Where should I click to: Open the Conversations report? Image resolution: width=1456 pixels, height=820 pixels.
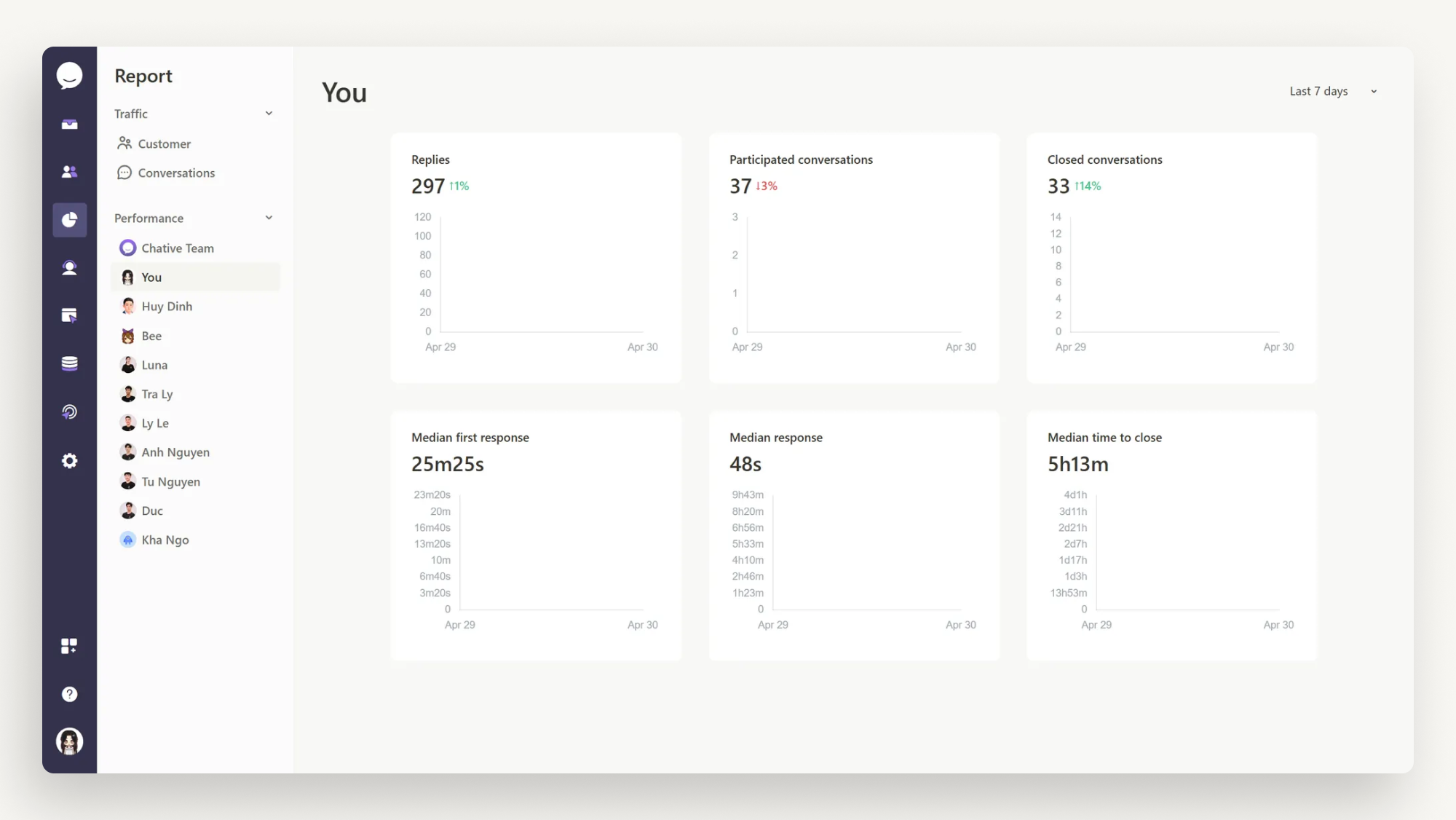tap(175, 173)
